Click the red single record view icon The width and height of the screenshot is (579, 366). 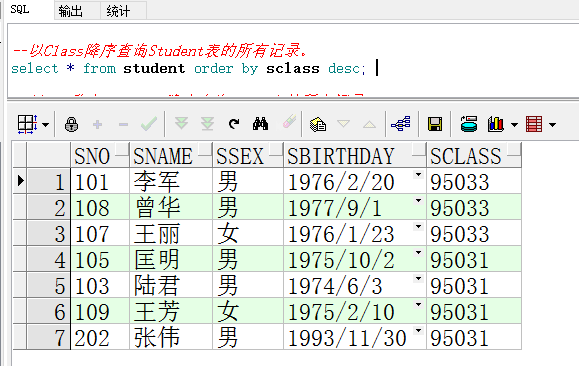(534, 124)
